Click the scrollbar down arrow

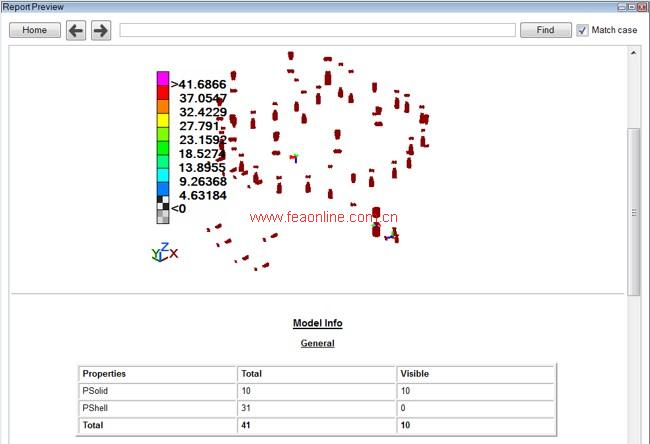(x=633, y=437)
